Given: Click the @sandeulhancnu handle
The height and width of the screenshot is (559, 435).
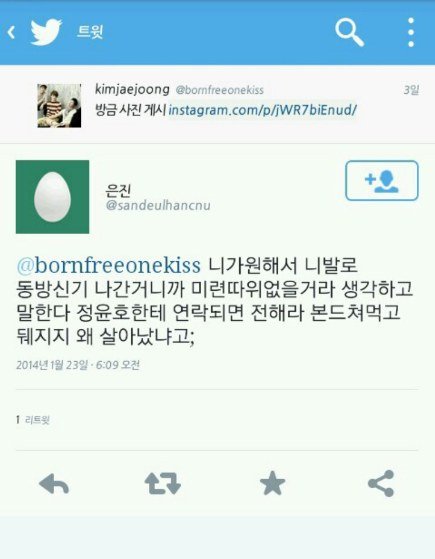Looking at the screenshot, I should tap(158, 206).
